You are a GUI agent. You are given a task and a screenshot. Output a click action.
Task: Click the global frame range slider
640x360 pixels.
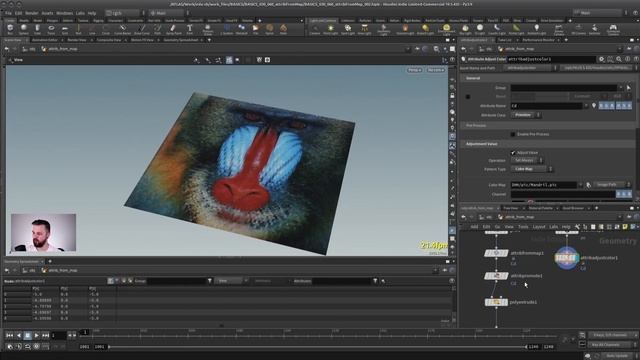[318, 347]
